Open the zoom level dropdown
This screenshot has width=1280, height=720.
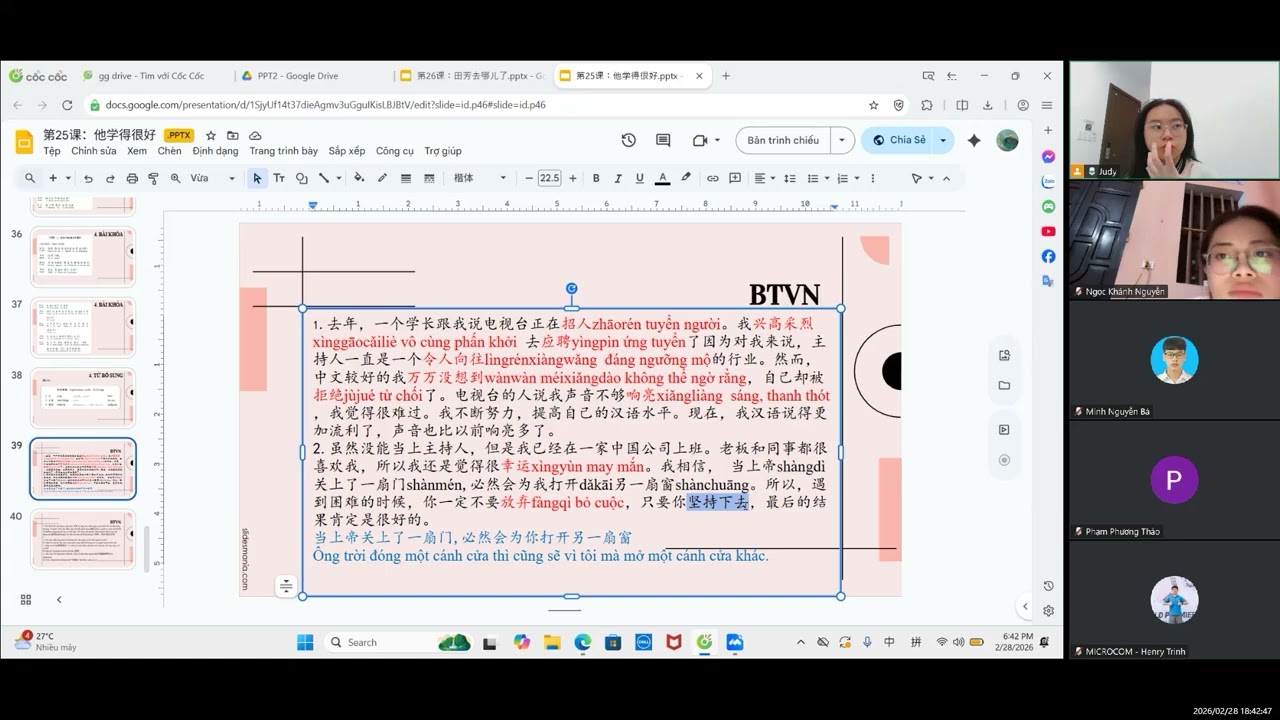pyautogui.click(x=212, y=178)
